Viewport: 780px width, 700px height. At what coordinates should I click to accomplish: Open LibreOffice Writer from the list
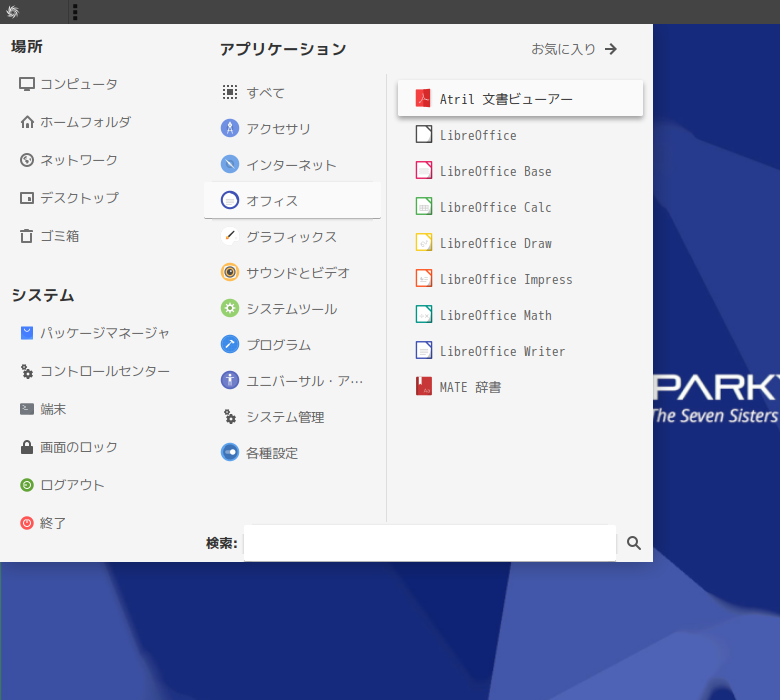(520, 351)
